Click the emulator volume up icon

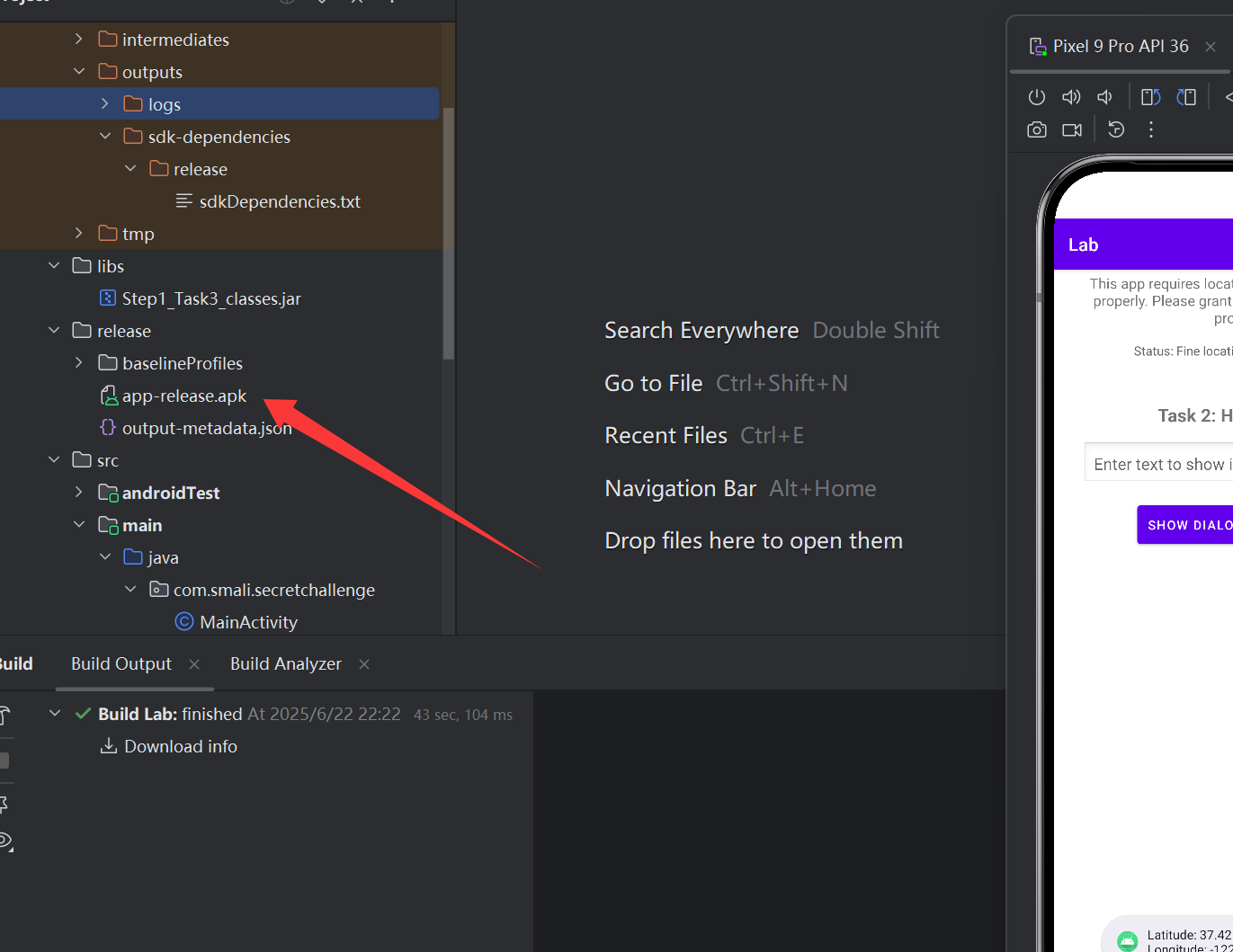(1071, 97)
